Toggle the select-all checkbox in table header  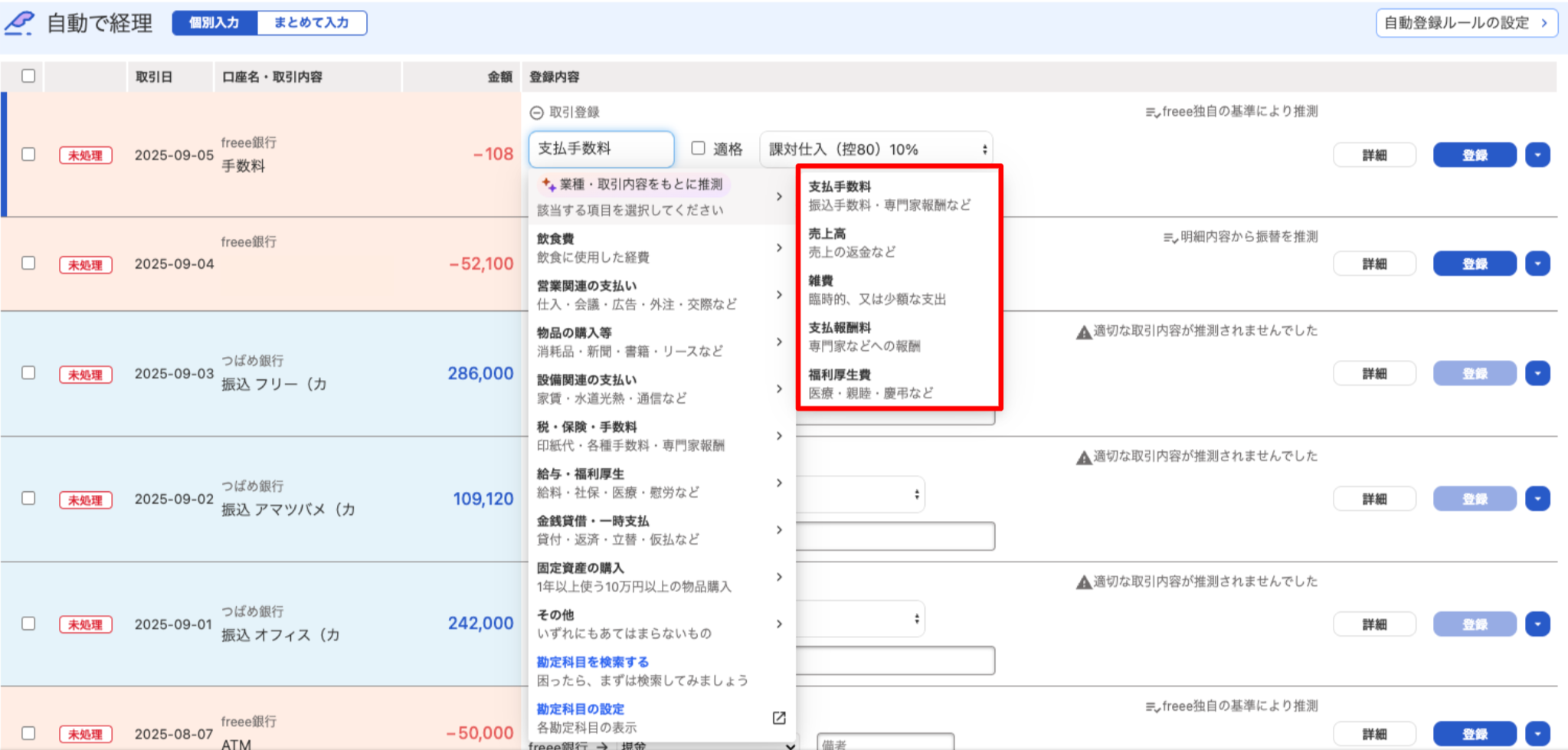click(x=28, y=76)
